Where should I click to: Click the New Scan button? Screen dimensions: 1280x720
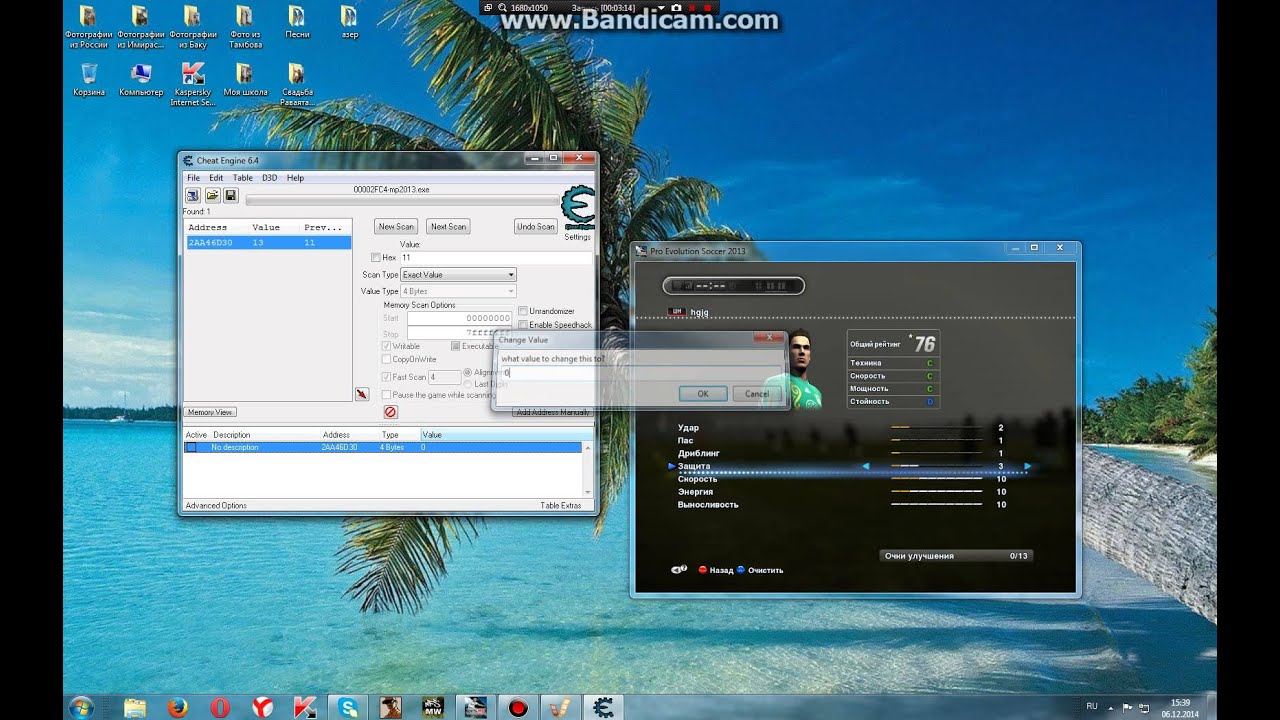tap(396, 227)
